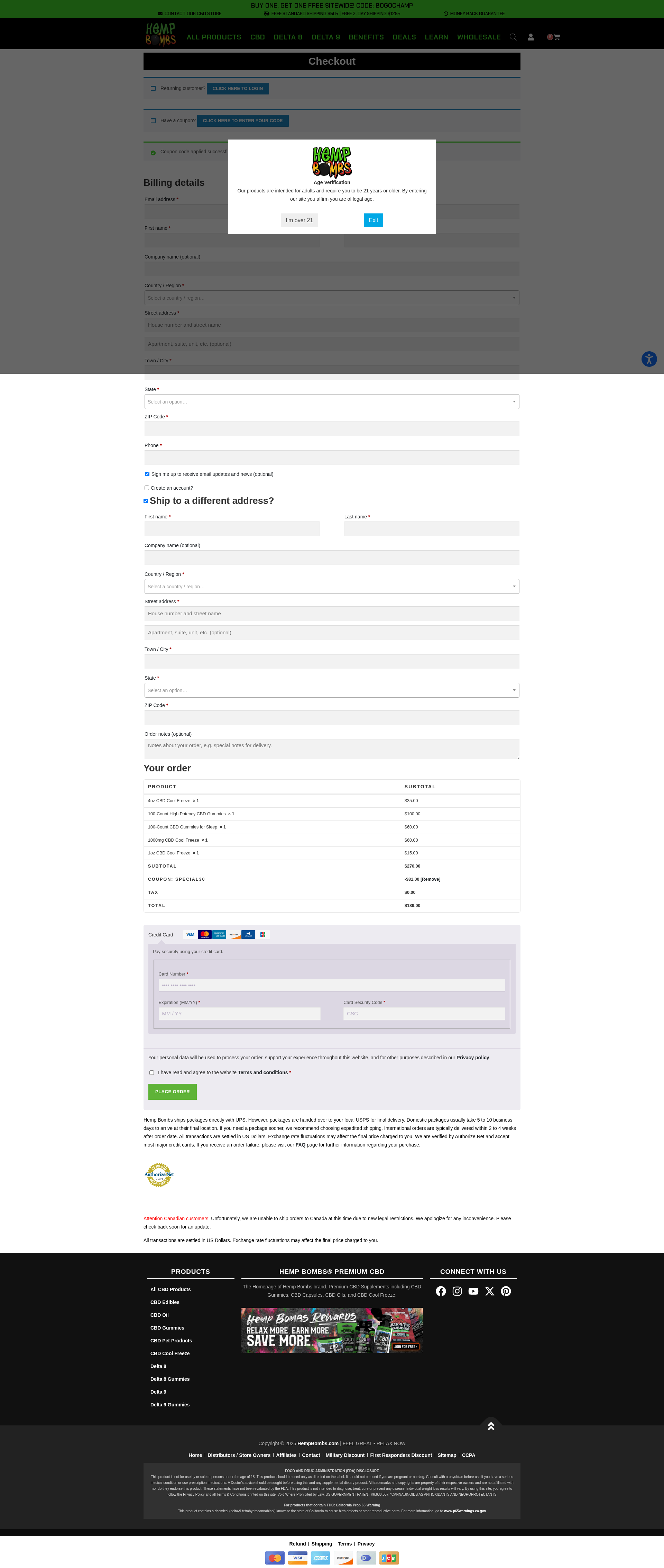Click the search magnifier icon in header

pos(513,37)
